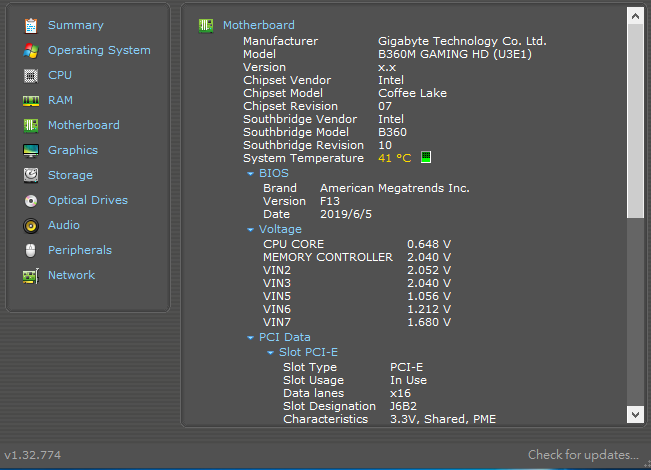Click the Slot Usage value In Use
This screenshot has width=651, height=470.
point(408,380)
